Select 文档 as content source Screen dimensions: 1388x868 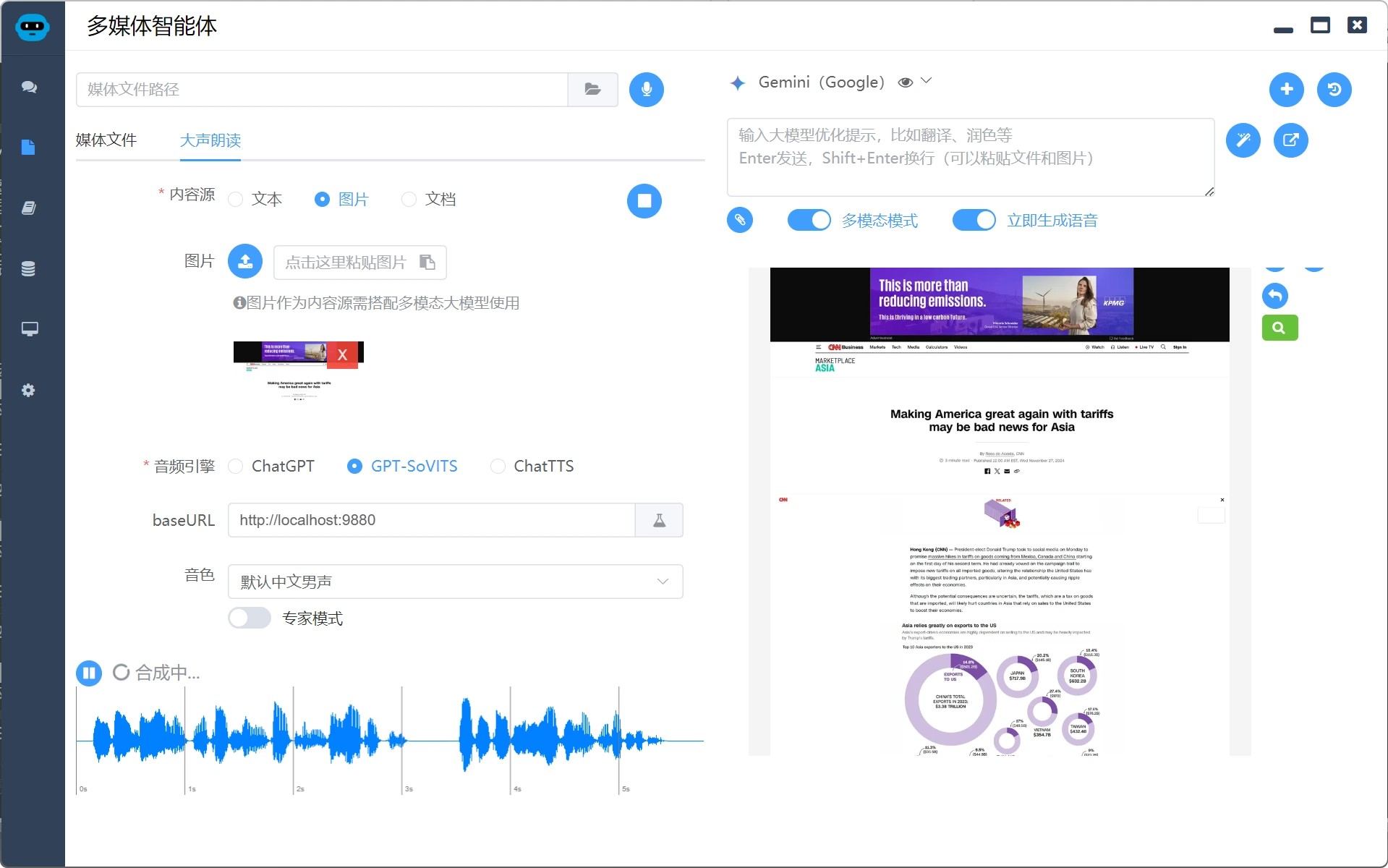pos(428,199)
